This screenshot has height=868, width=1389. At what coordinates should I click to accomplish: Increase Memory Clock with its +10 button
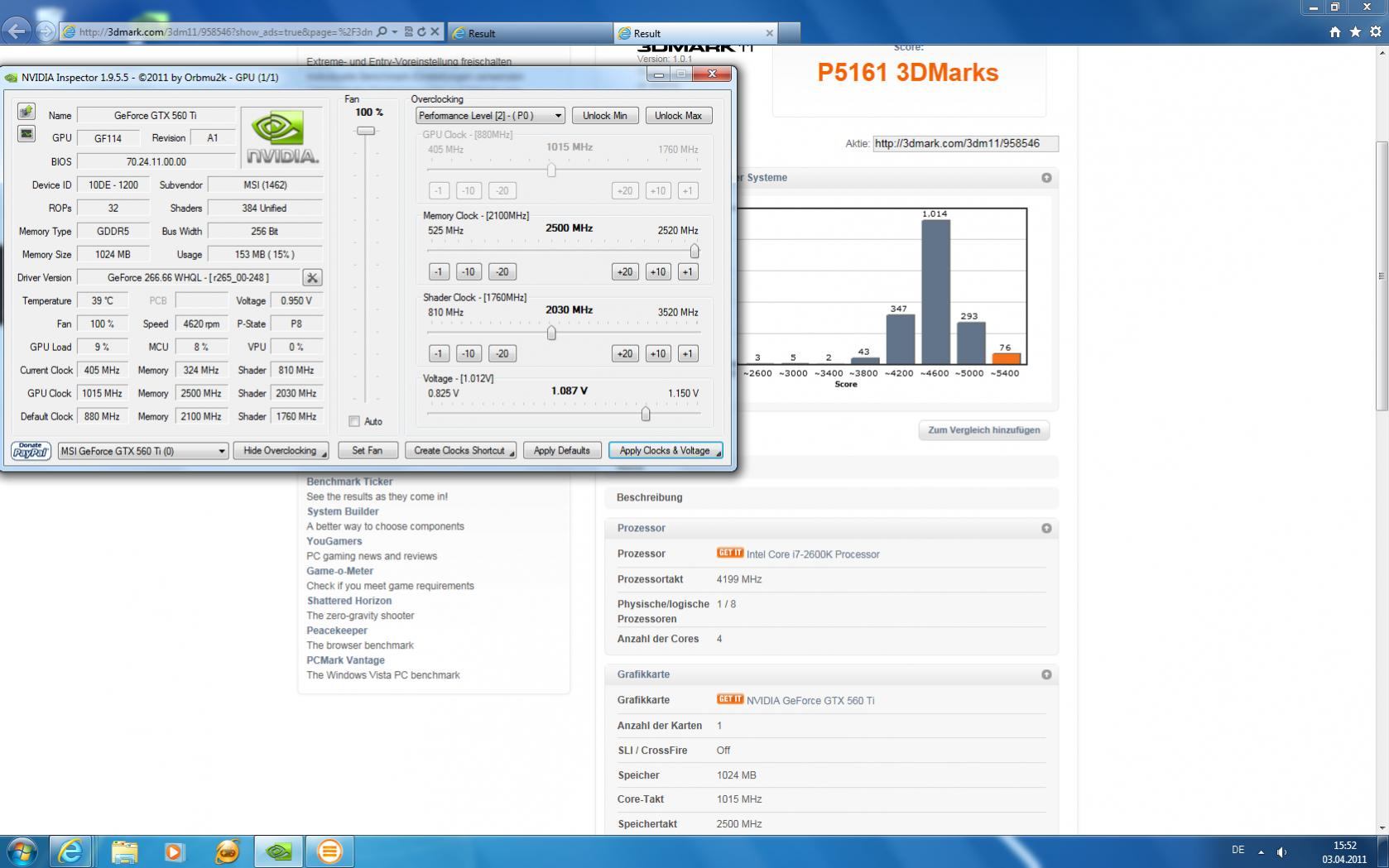[x=658, y=272]
